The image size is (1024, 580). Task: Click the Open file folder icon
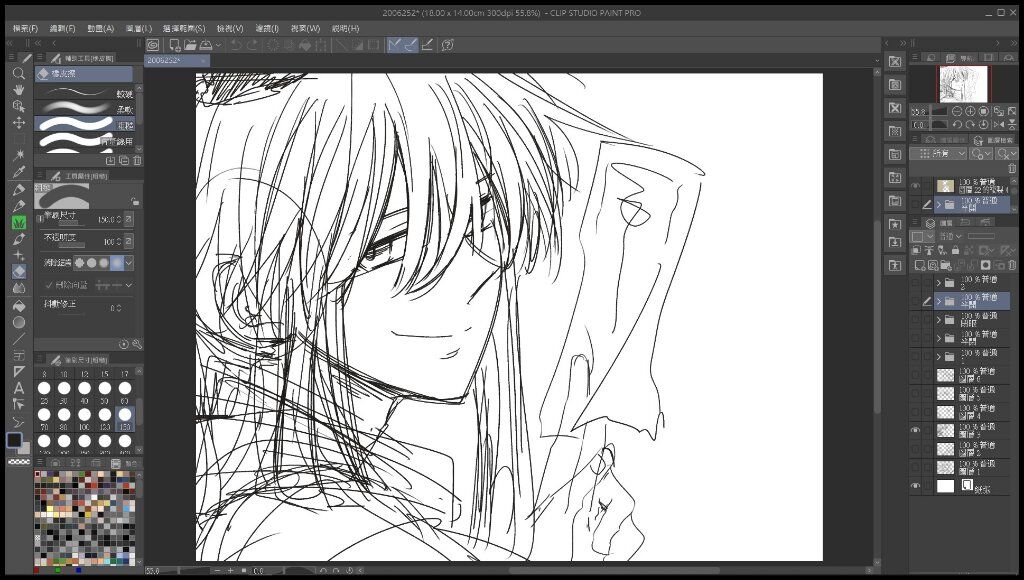click(190, 45)
